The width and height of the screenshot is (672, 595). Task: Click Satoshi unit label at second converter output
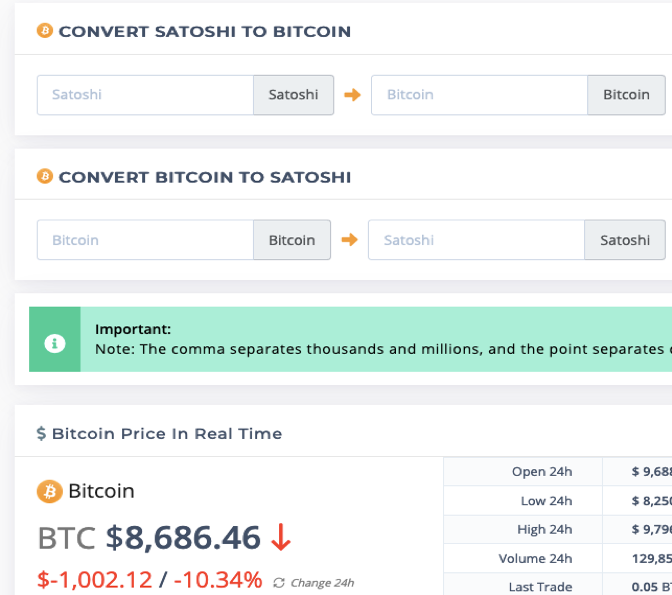(625, 240)
